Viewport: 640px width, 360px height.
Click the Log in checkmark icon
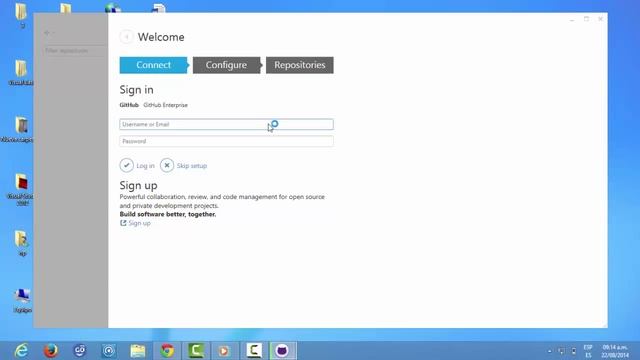tap(127, 165)
